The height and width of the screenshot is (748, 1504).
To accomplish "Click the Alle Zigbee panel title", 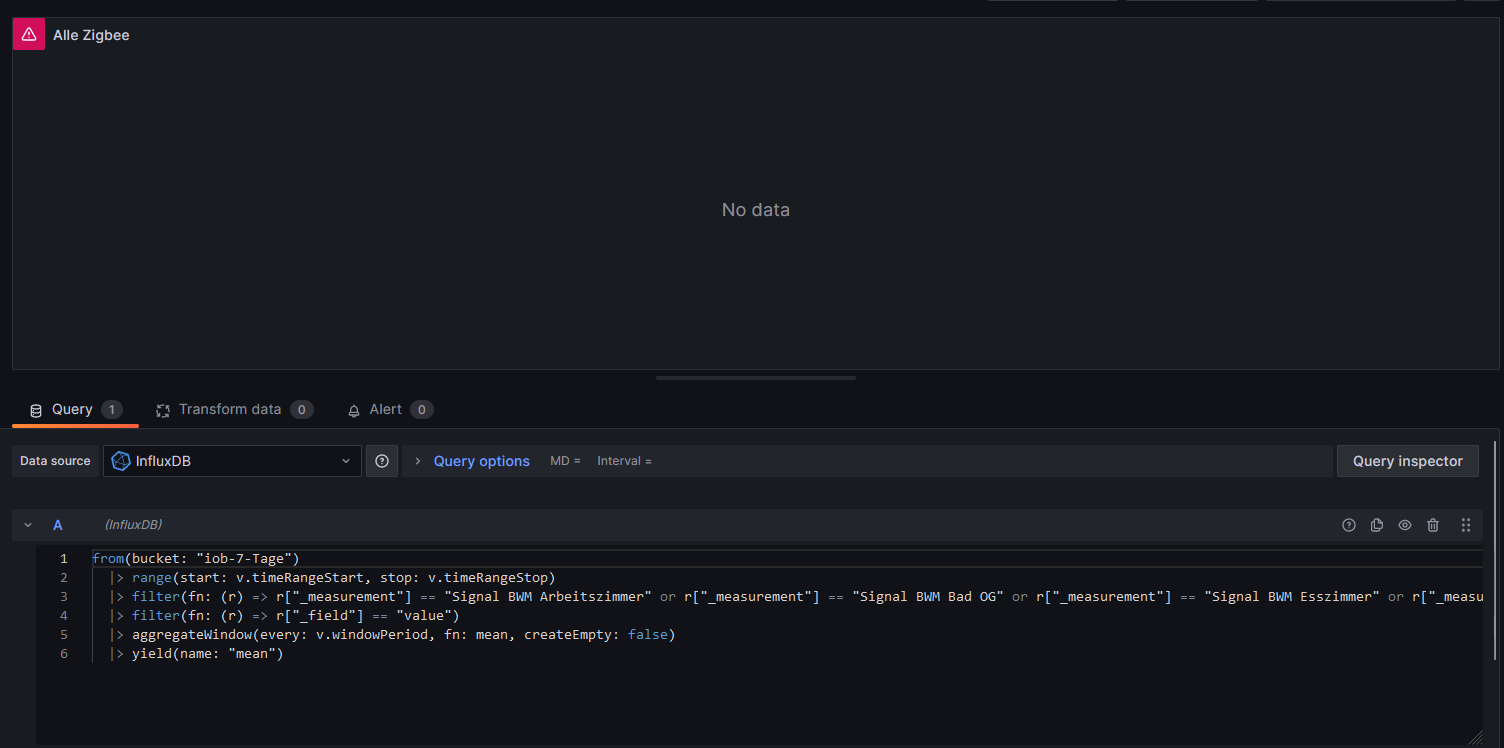I will (91, 35).
